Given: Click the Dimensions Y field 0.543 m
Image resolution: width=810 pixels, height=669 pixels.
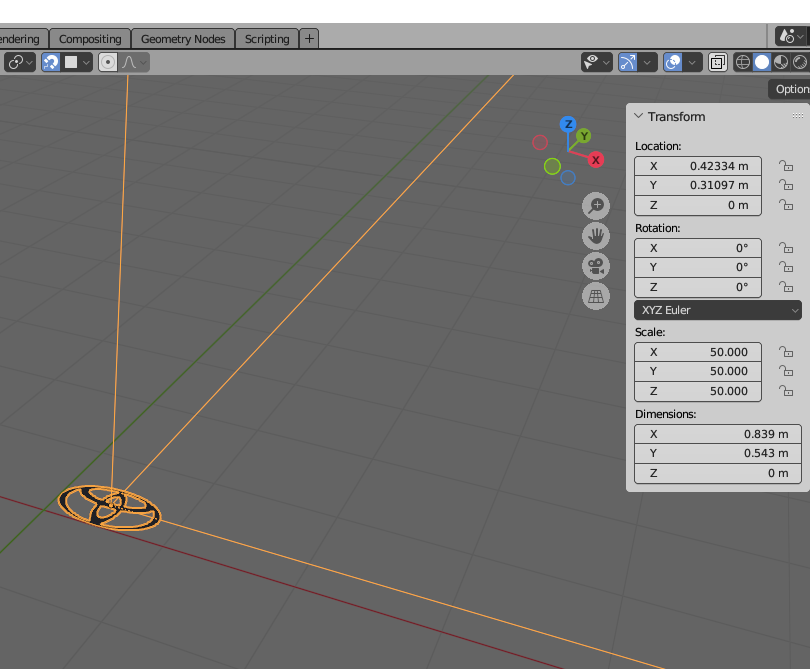Looking at the screenshot, I should point(718,454).
